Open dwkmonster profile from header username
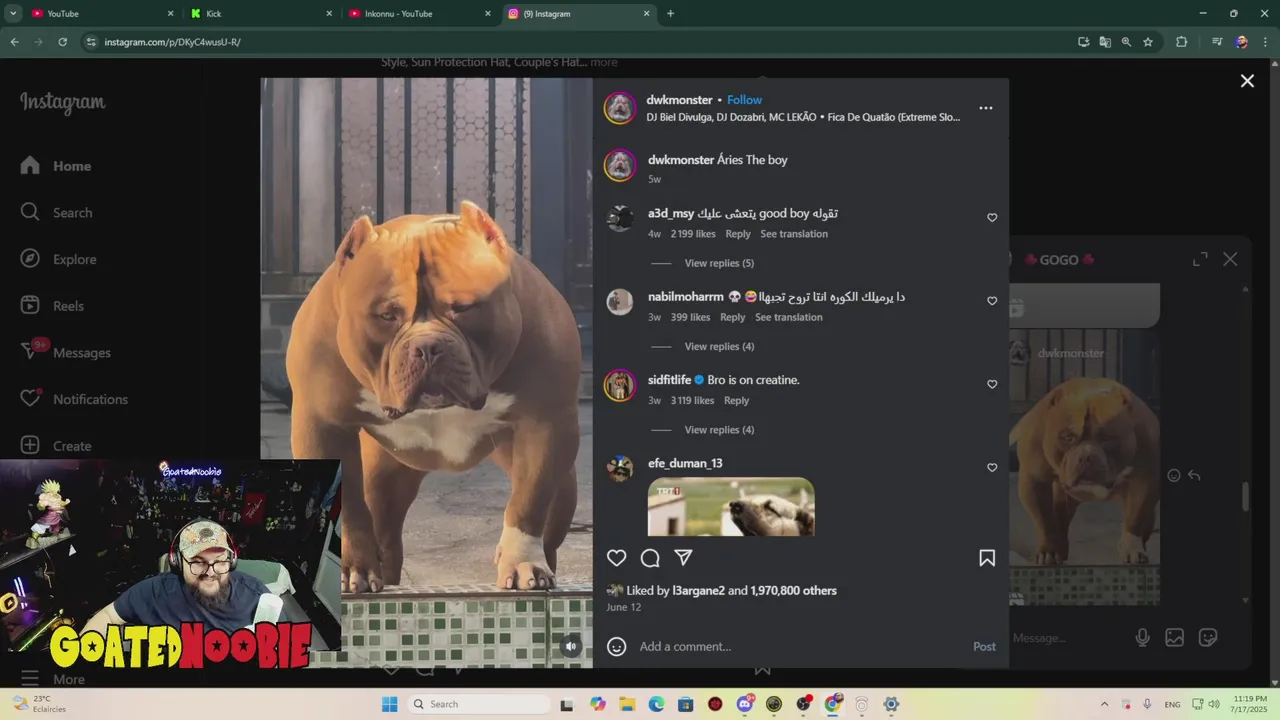Image resolution: width=1280 pixels, height=720 pixels. coord(679,100)
